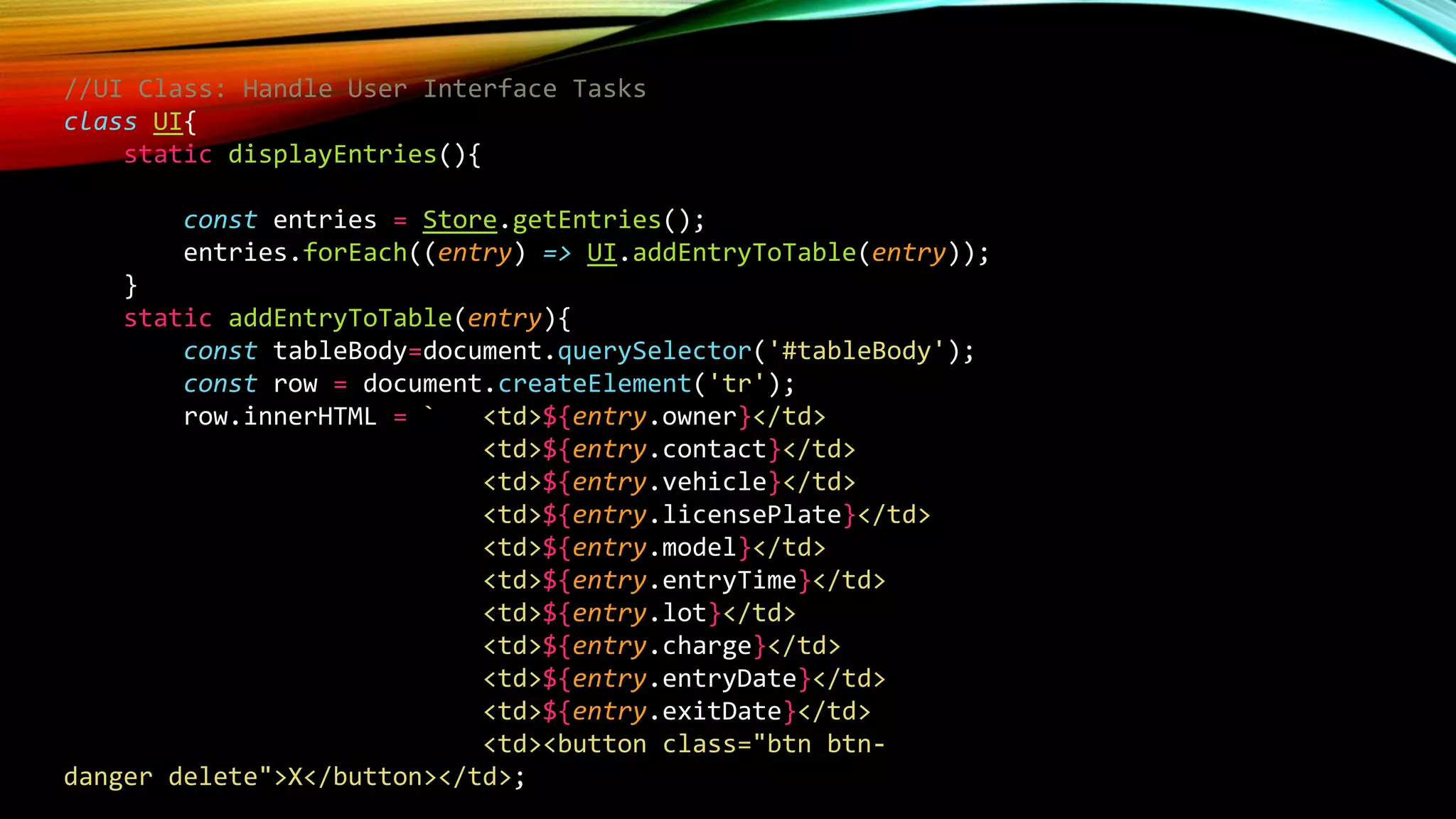
Task: Click the line containing entry.exitDate
Action: coord(677,711)
